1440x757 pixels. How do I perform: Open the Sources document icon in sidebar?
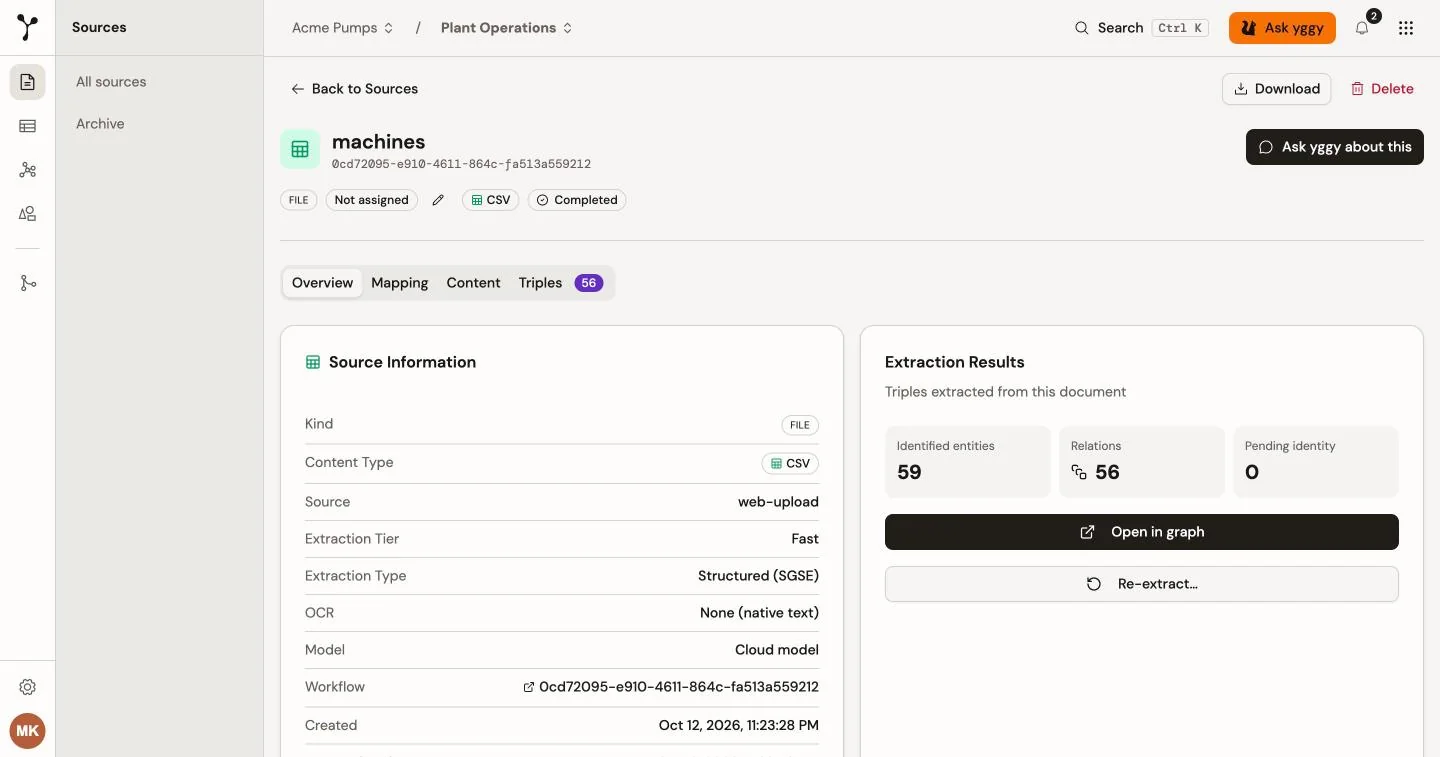coord(28,82)
